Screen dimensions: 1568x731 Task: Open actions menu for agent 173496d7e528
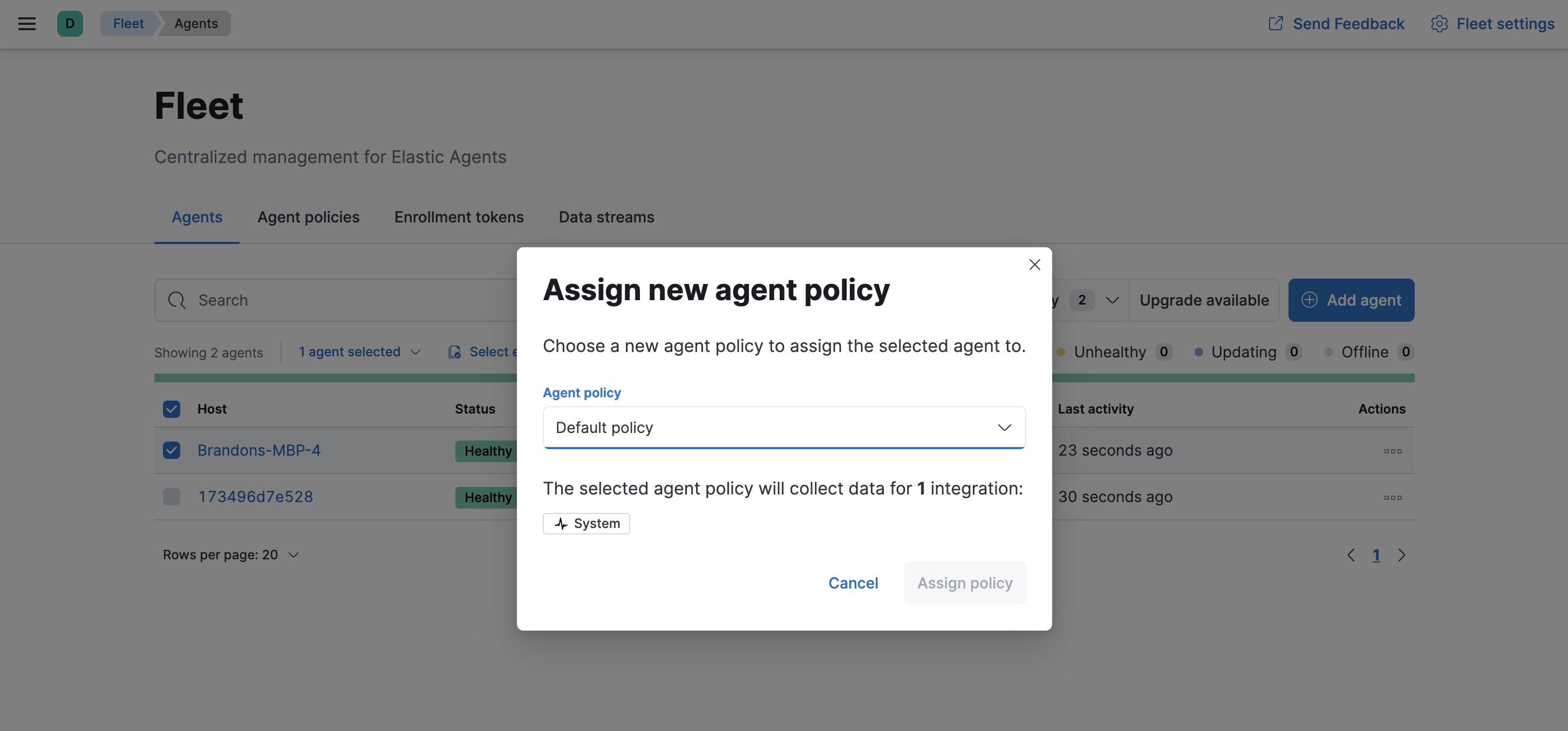click(x=1393, y=497)
